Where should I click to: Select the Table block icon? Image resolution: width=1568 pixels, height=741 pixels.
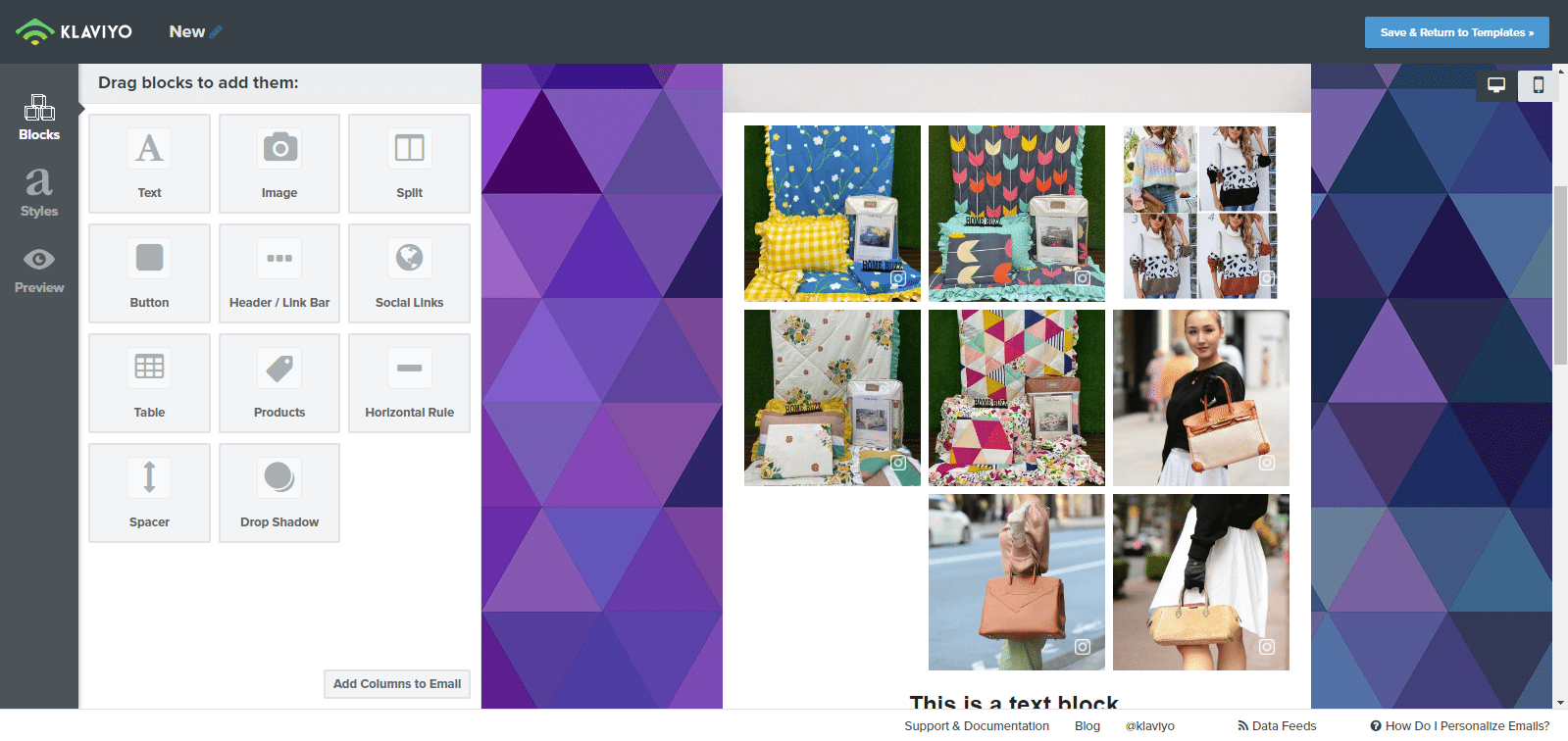[x=149, y=368]
